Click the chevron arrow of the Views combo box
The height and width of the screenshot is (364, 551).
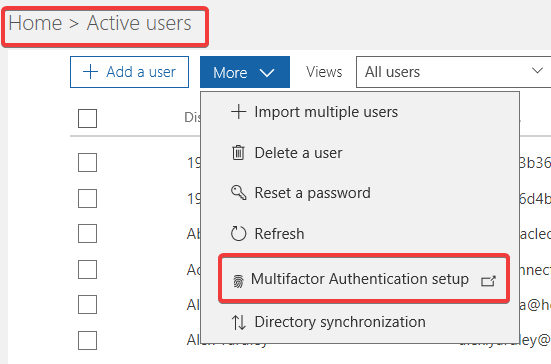click(537, 71)
